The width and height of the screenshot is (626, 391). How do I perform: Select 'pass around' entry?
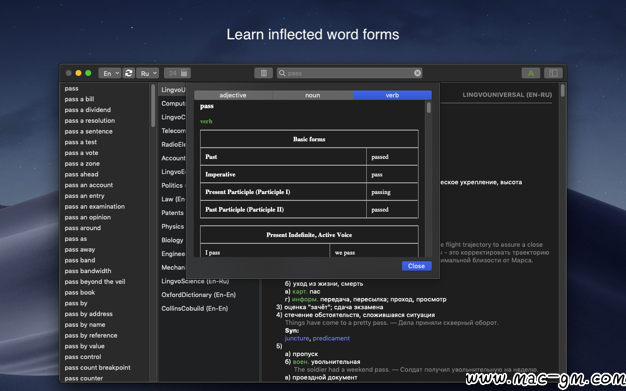coord(83,228)
